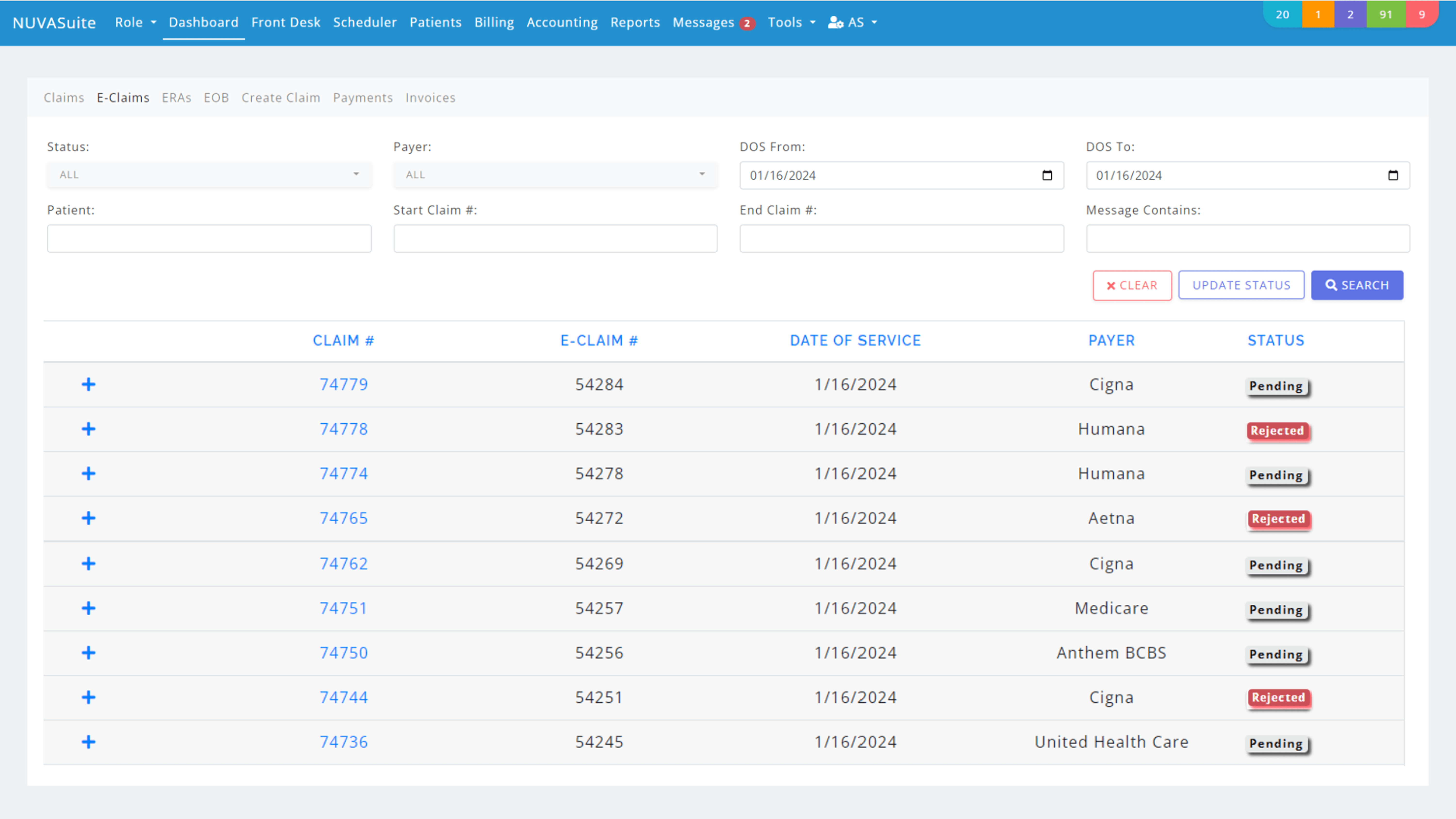Click the Update Status button

[x=1241, y=285]
